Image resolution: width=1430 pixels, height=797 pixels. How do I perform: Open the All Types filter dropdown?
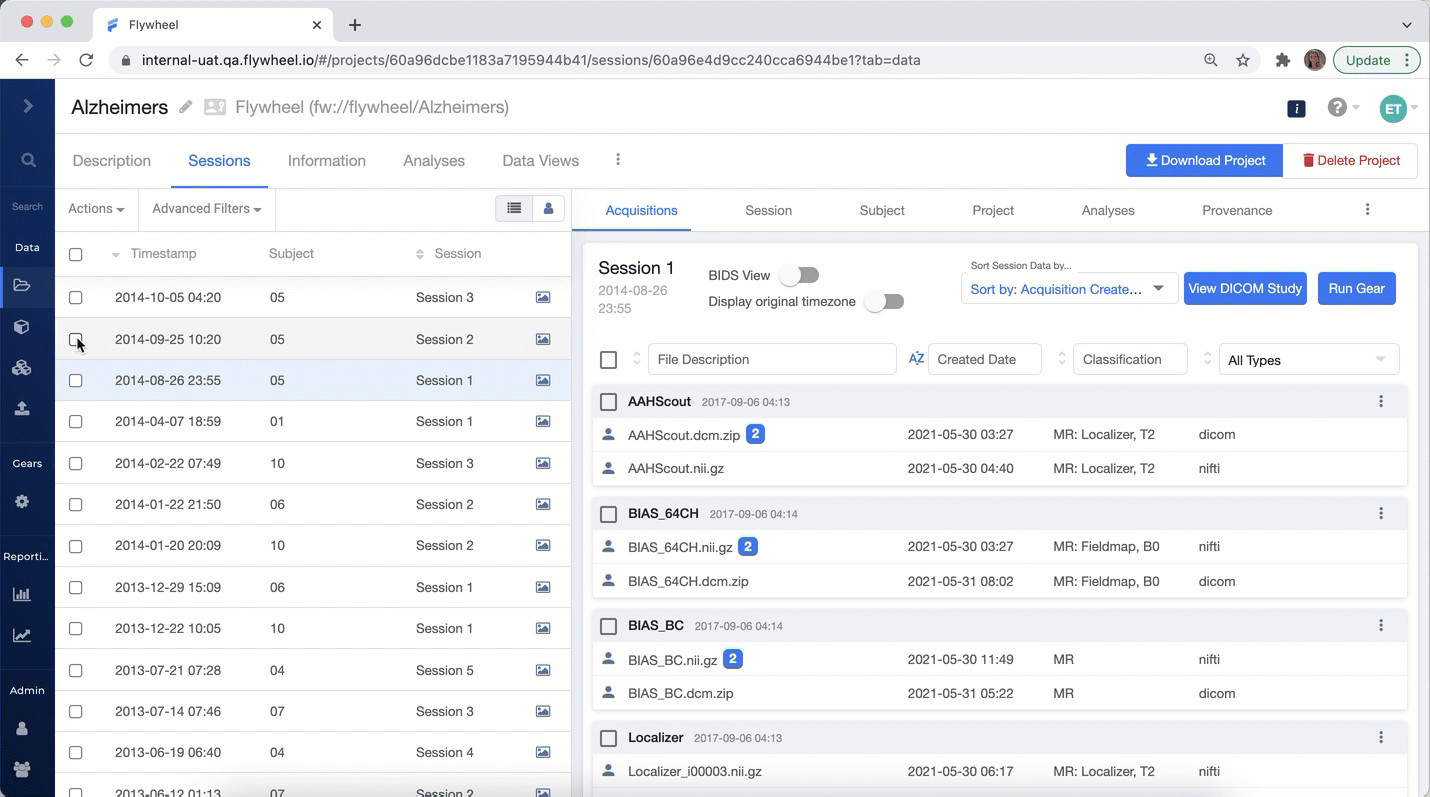[1308, 359]
